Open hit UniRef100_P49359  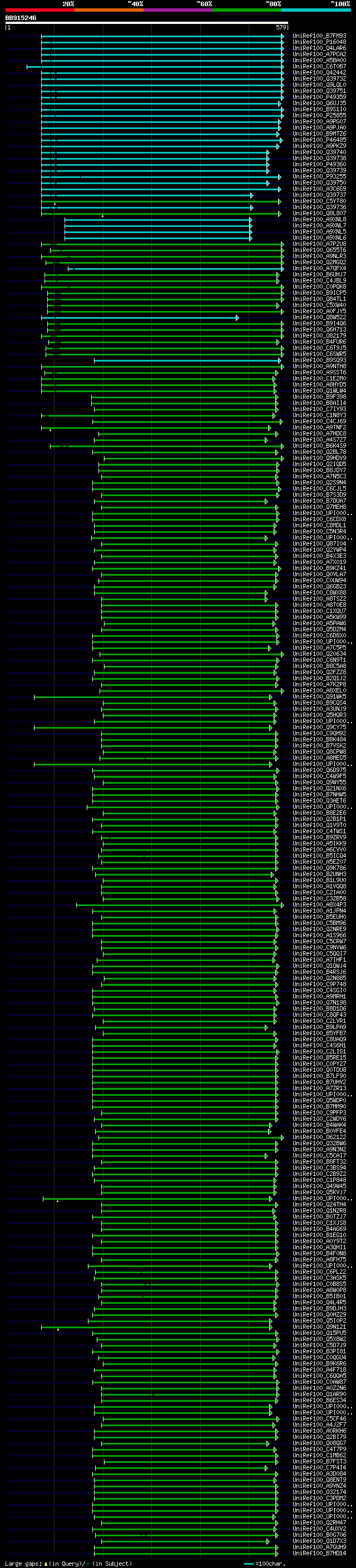(319, 97)
